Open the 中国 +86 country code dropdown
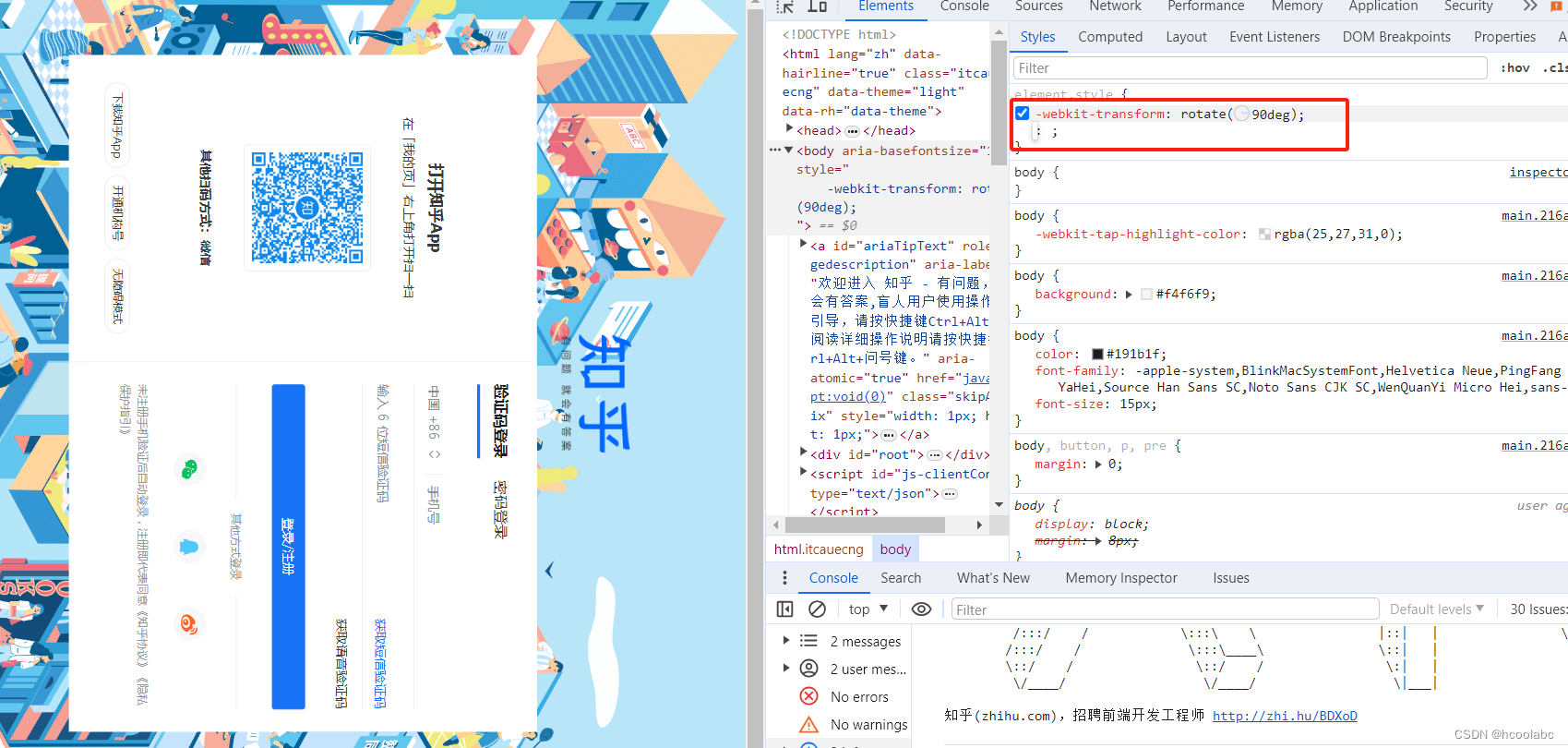 pyautogui.click(x=434, y=423)
